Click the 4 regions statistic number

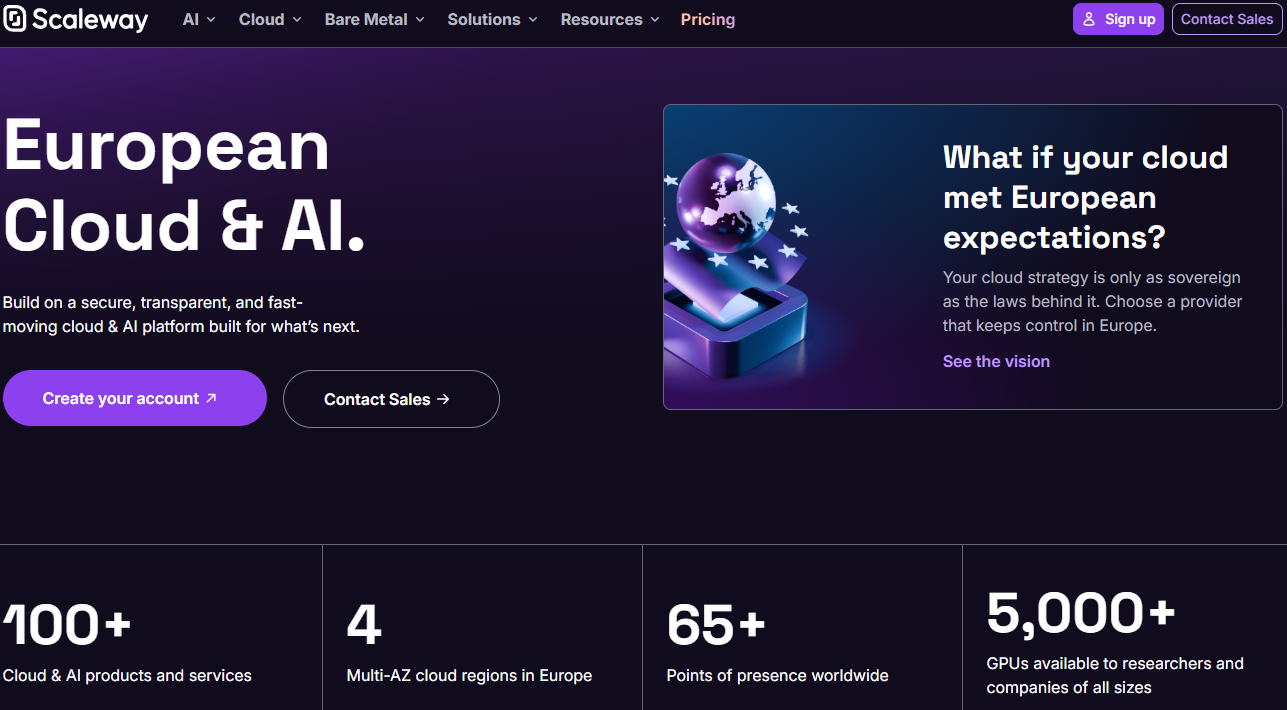364,625
